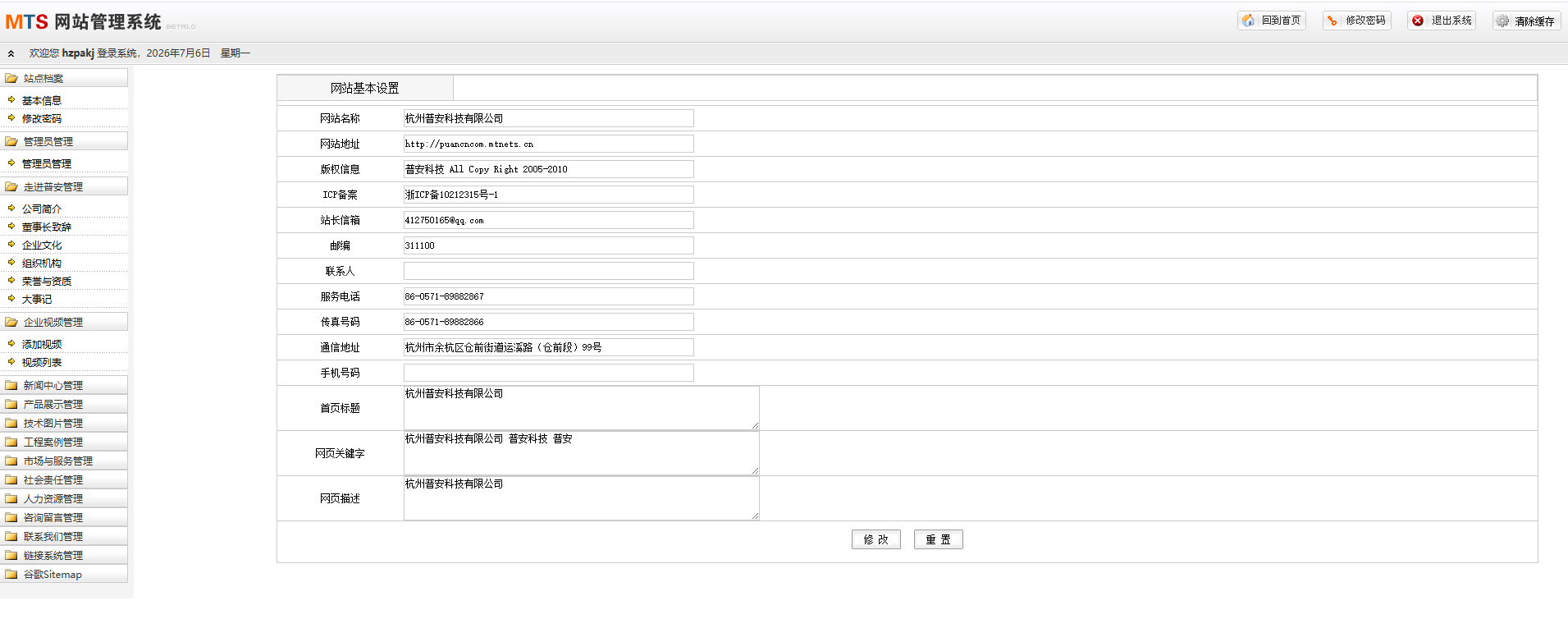
Task: Click the red exit icon for 退出系统
Action: coord(1418,21)
